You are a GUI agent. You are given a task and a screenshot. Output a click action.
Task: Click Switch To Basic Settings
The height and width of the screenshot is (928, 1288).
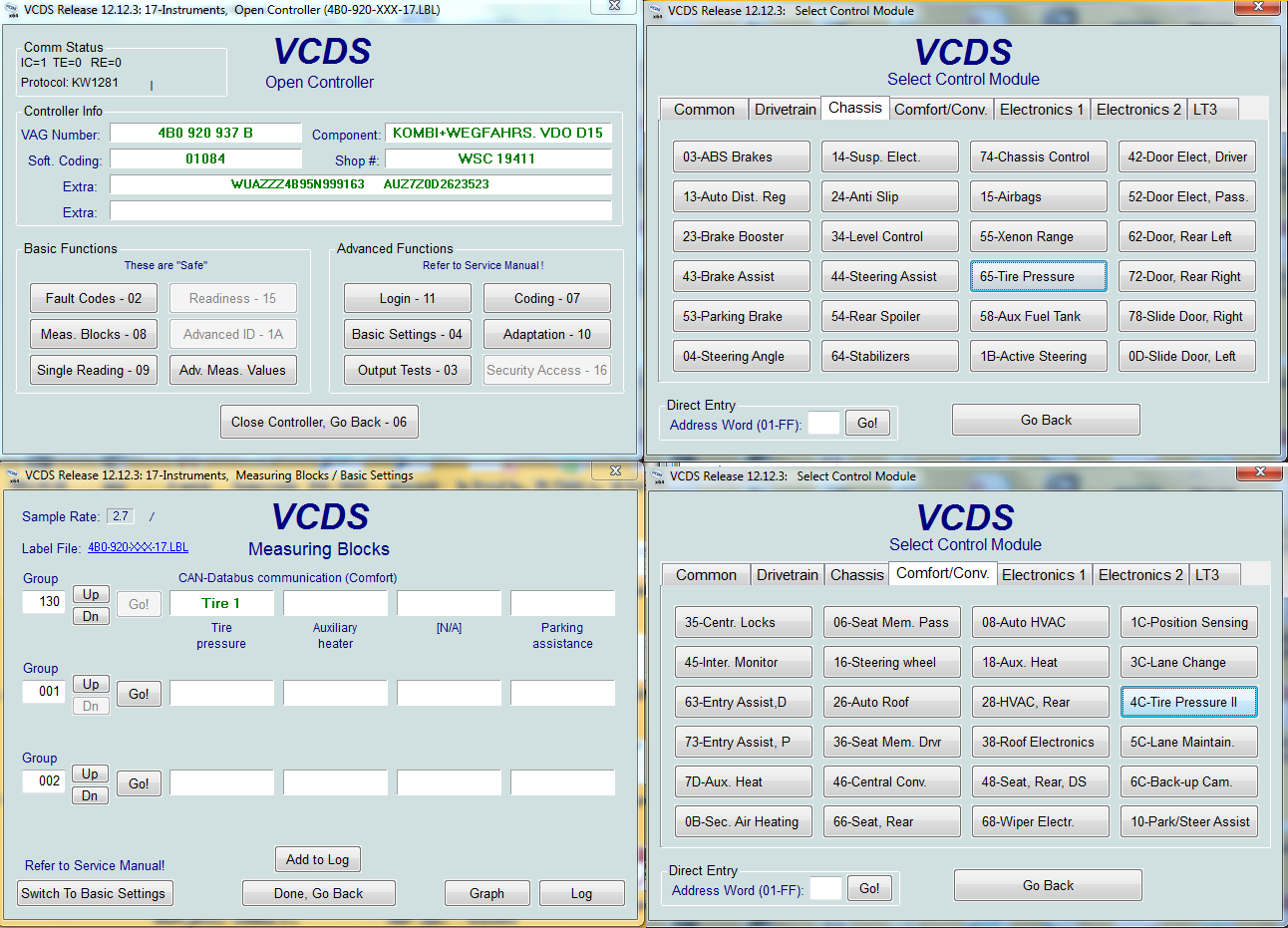(94, 893)
